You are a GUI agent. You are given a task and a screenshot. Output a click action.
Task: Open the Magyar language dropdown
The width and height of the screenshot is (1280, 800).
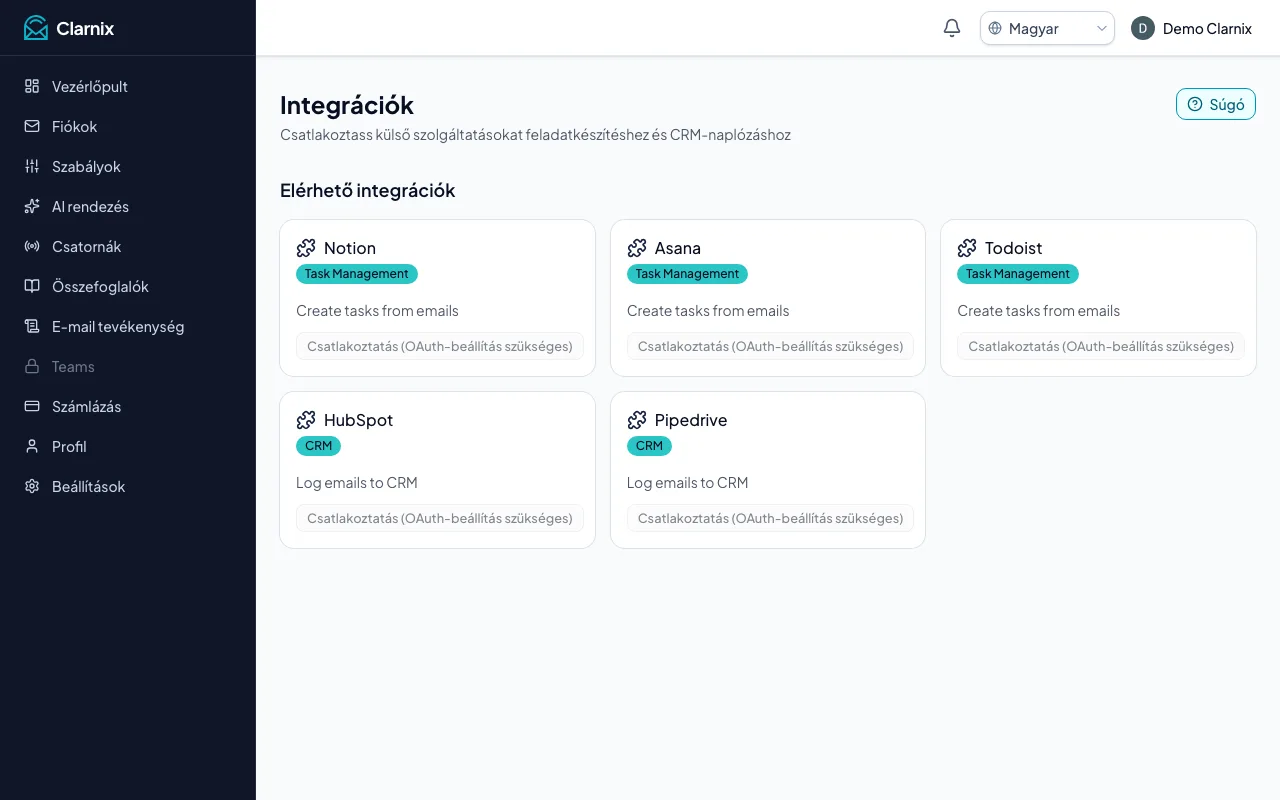tap(1047, 28)
